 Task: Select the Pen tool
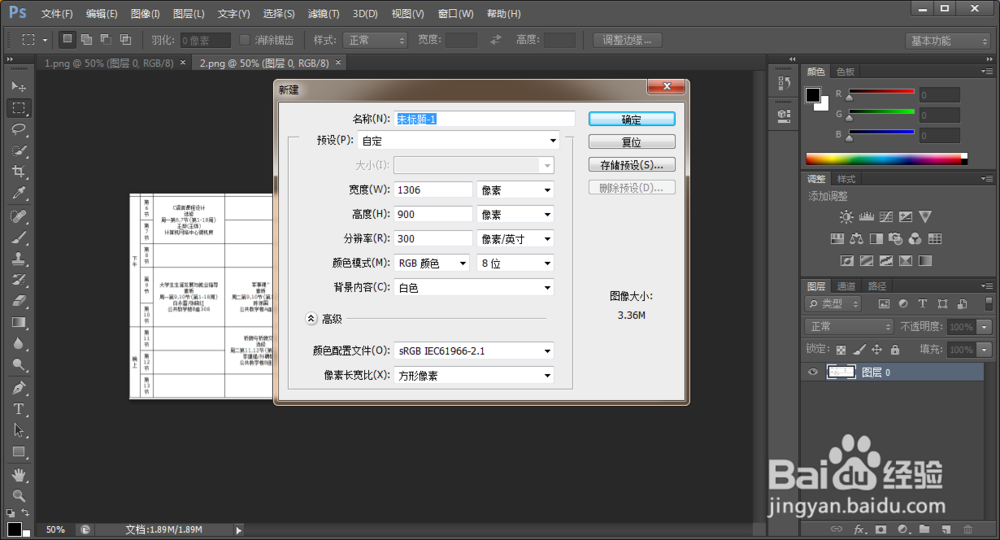point(18,388)
